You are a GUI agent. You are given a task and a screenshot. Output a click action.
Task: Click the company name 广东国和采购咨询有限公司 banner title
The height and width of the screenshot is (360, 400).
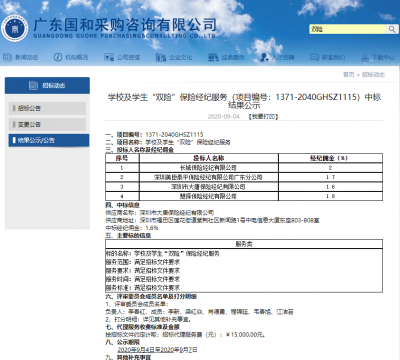point(125,25)
